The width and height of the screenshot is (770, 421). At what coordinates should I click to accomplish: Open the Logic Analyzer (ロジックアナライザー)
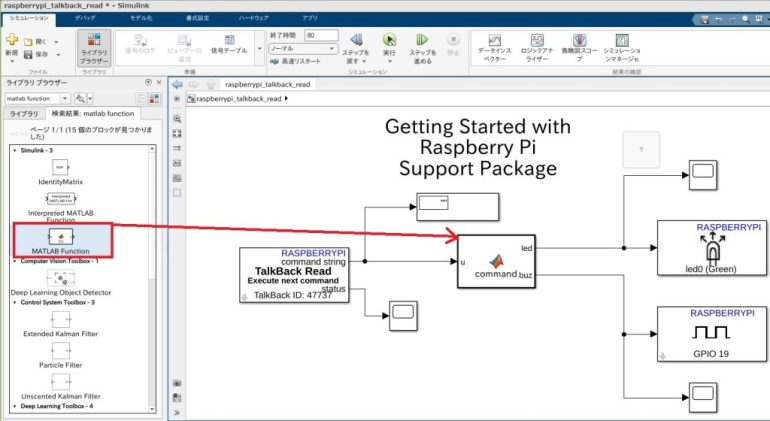pyautogui.click(x=538, y=47)
